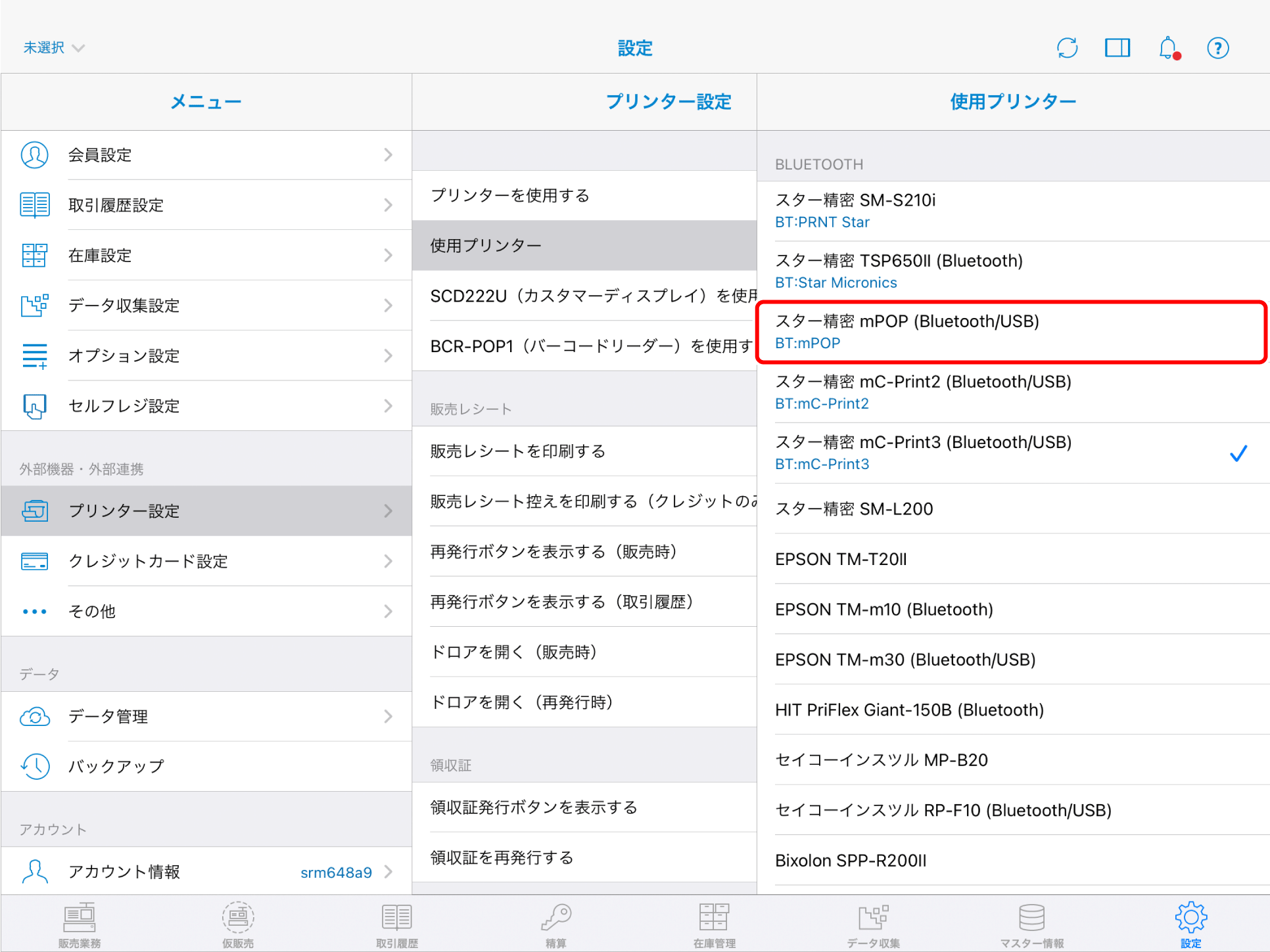Open BCR-POP1 バーコードリーダー setting
1270x952 pixels.
(584, 346)
